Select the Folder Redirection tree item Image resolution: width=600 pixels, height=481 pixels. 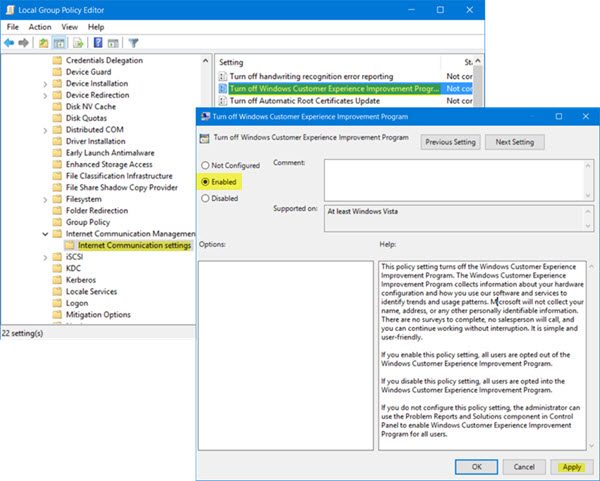[x=97, y=210]
